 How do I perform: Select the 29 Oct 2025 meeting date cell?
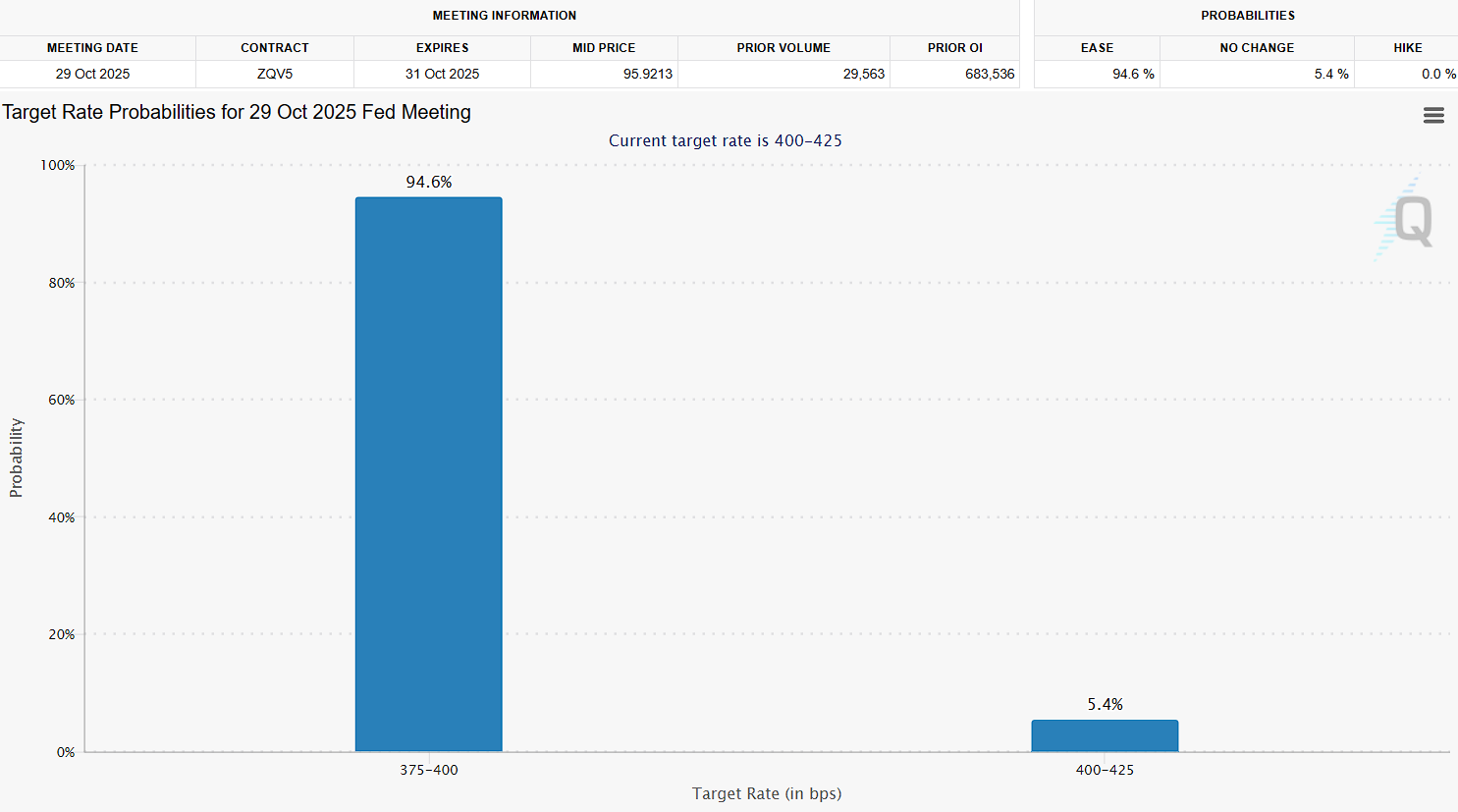(x=92, y=74)
